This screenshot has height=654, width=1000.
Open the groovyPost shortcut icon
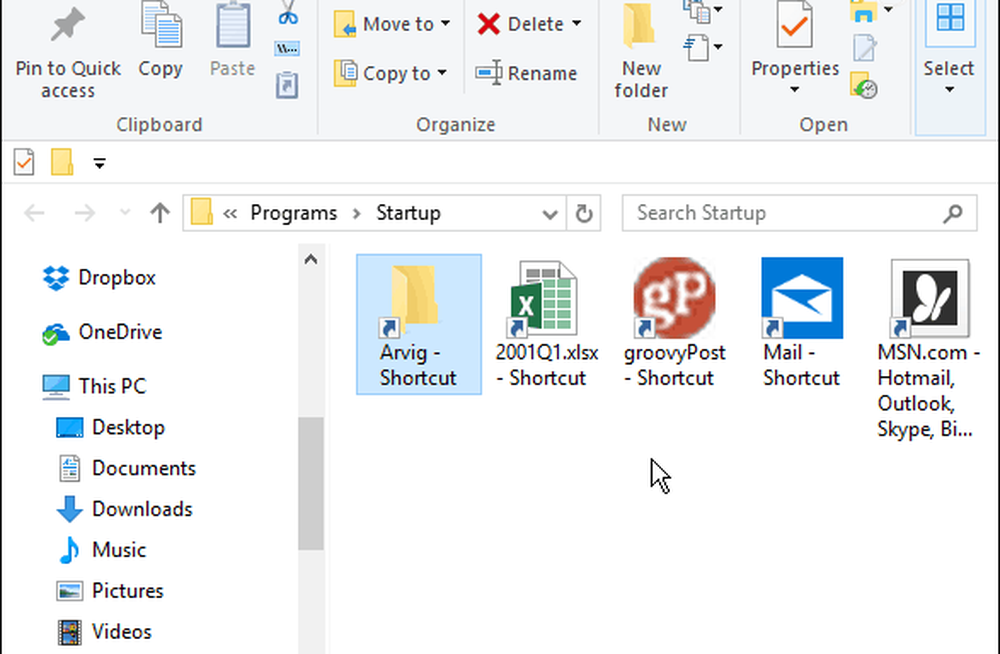coord(674,299)
